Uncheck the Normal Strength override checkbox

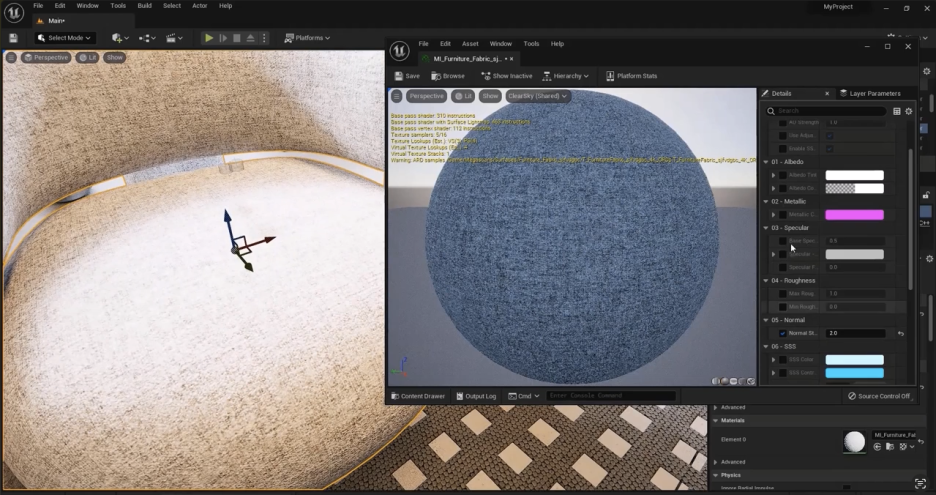pyautogui.click(x=783, y=333)
